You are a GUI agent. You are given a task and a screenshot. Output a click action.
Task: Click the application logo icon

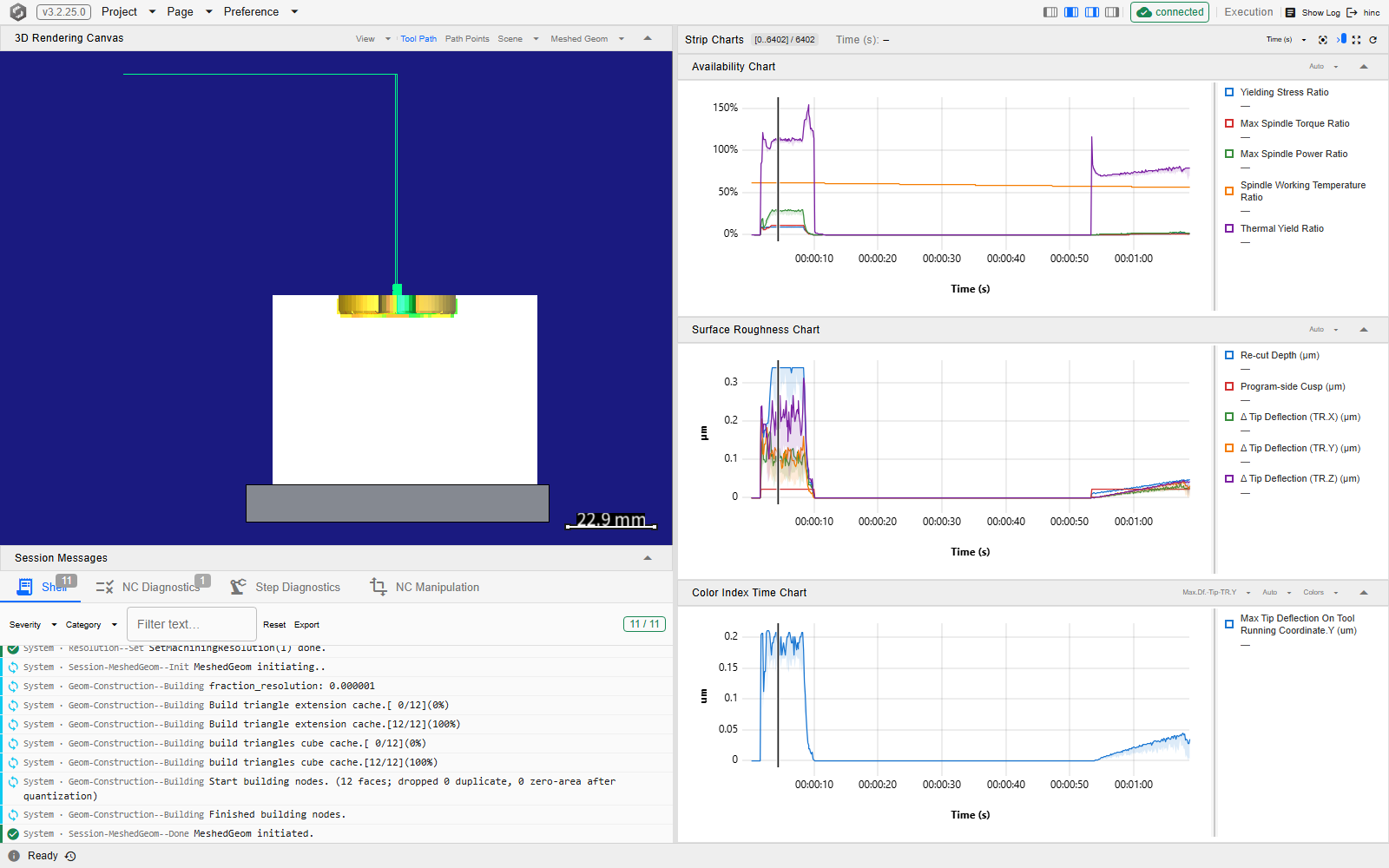point(17,12)
